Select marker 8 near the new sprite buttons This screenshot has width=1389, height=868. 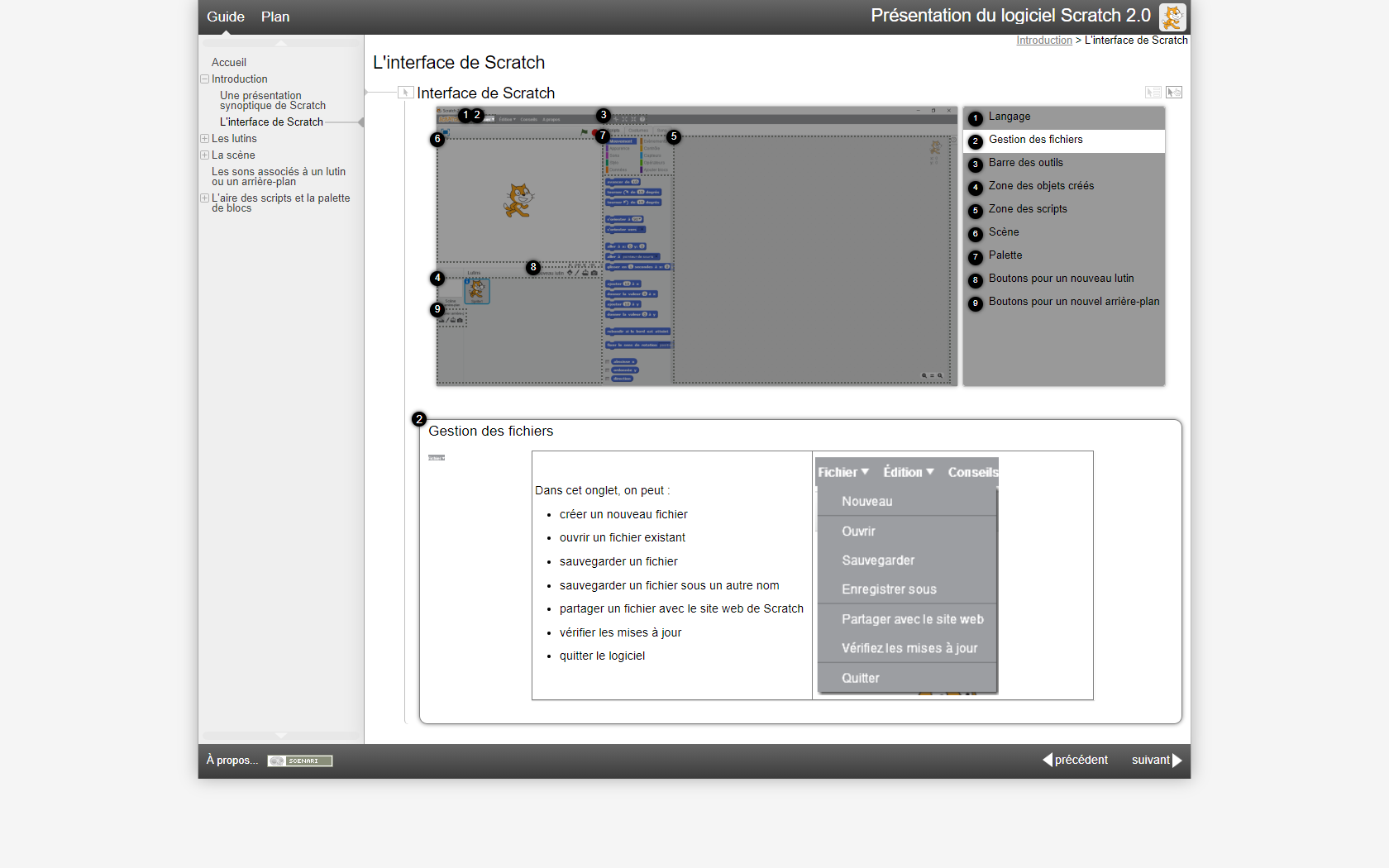(533, 267)
